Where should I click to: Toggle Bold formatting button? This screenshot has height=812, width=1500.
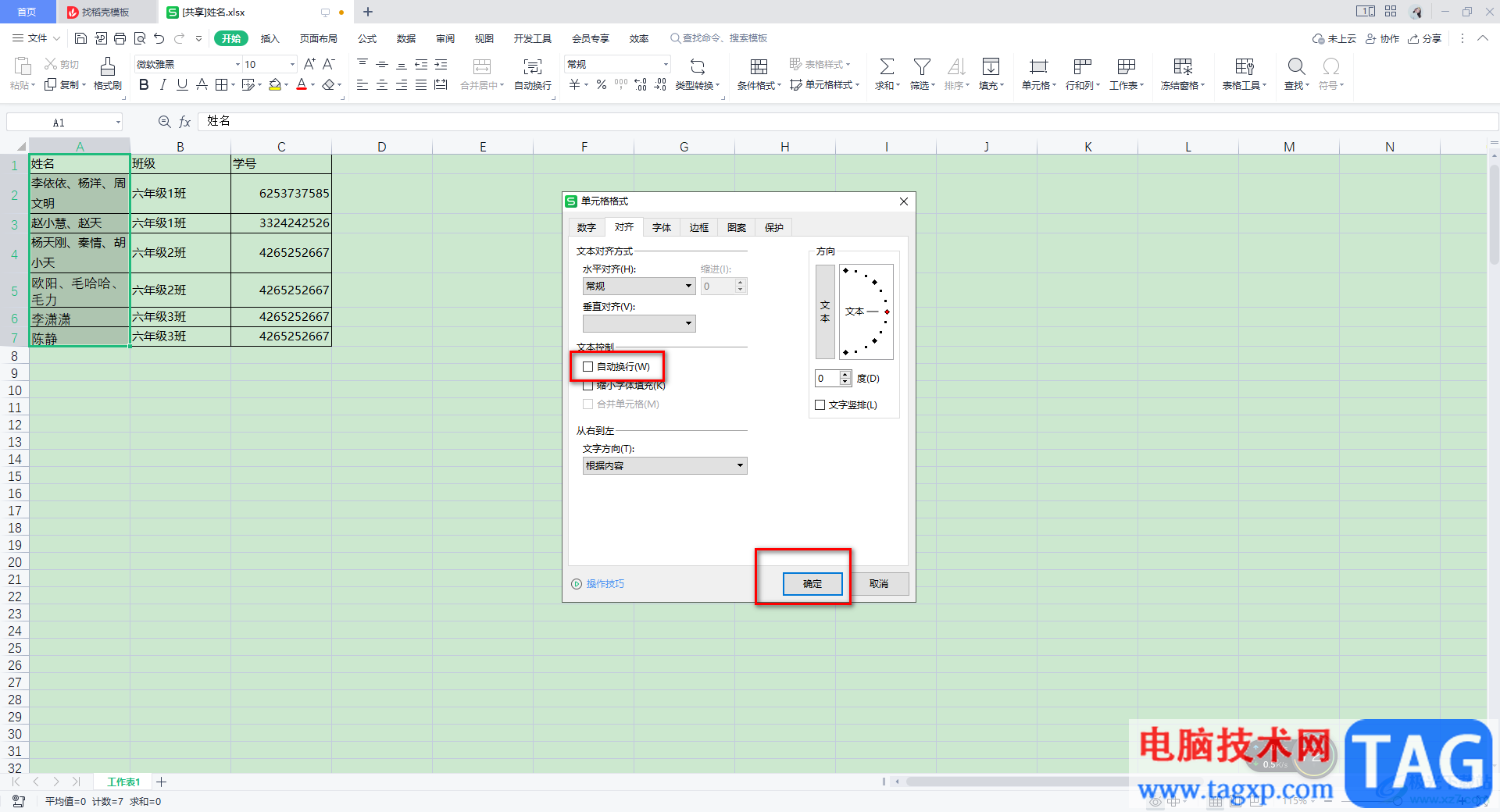(144, 84)
